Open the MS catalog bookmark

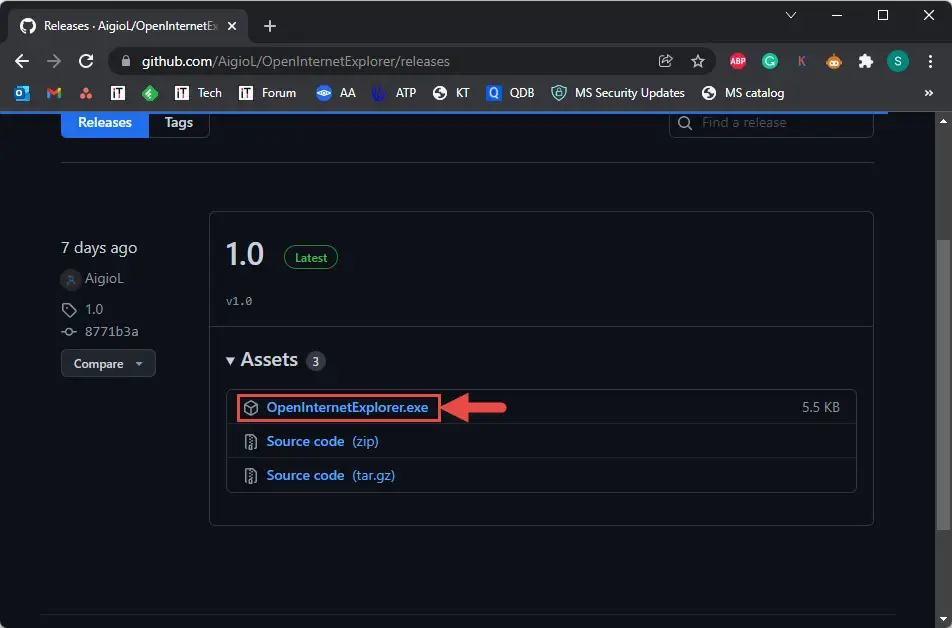coord(743,93)
